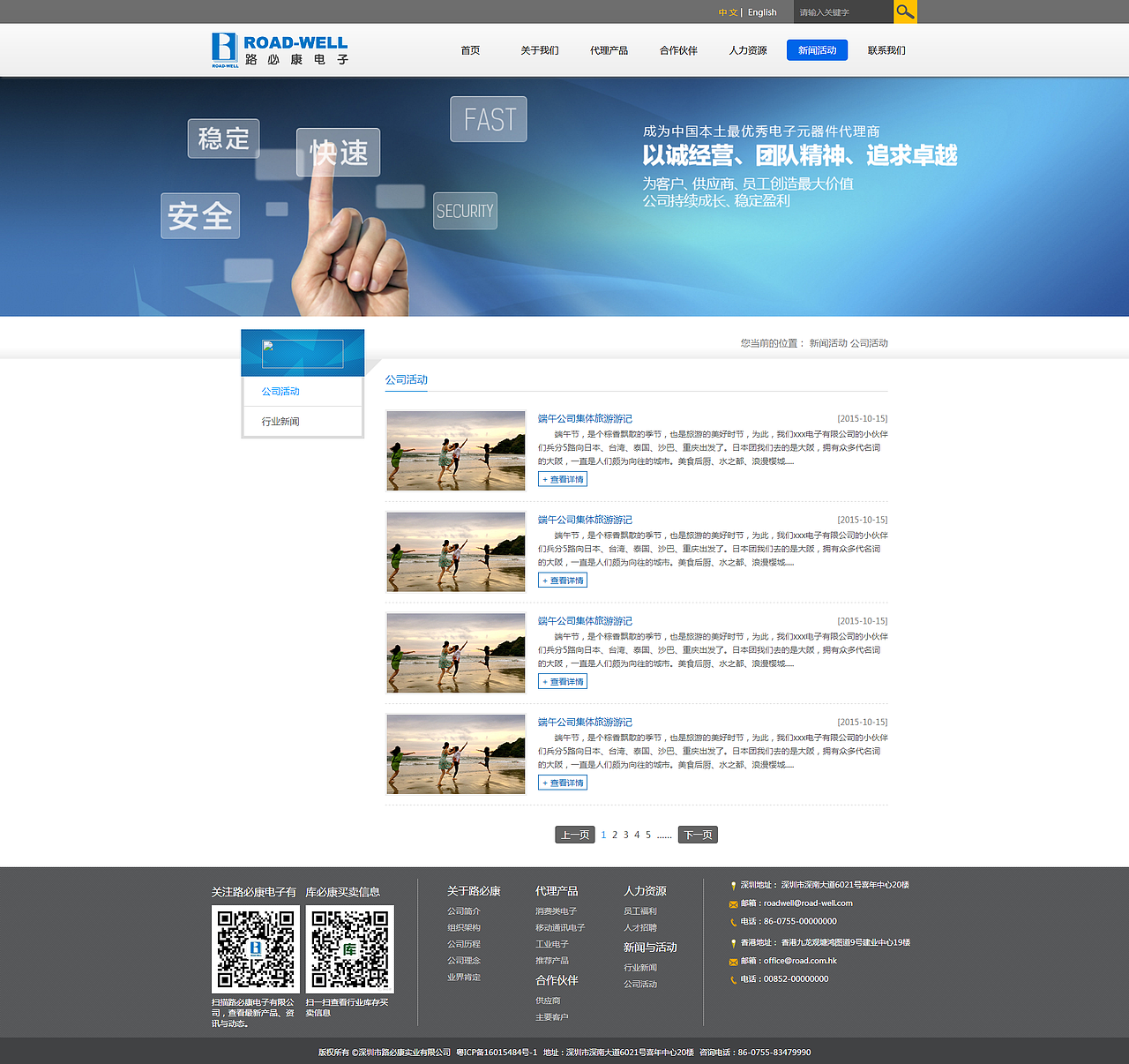Click the broken image placeholder in the sidebar header
The width and height of the screenshot is (1129, 1064).
pyautogui.click(x=303, y=354)
